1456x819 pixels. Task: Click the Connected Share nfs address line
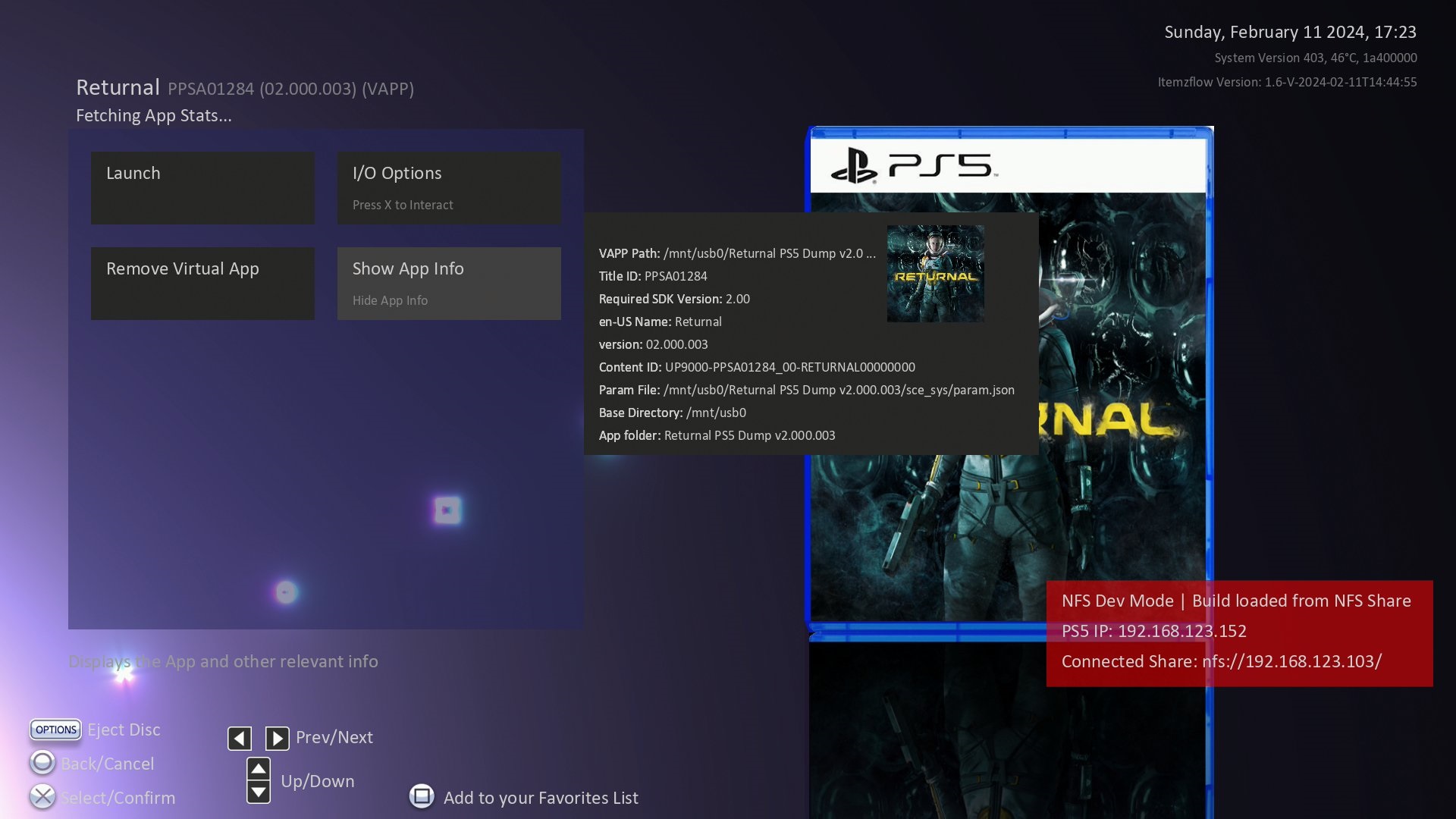click(x=1222, y=661)
